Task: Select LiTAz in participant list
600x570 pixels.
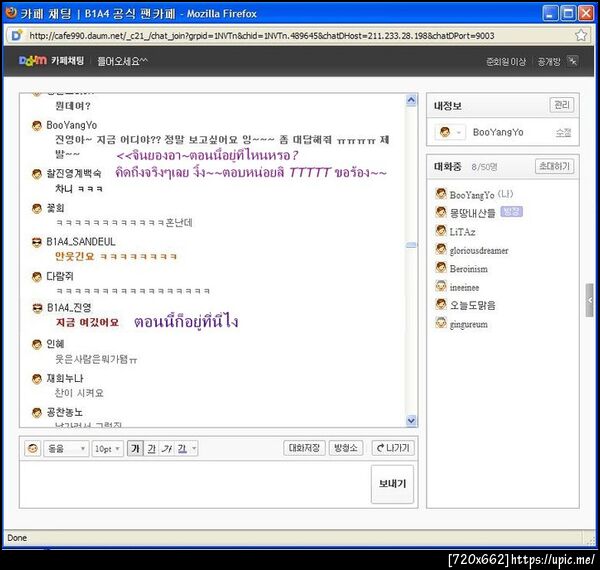Action: click(x=462, y=232)
